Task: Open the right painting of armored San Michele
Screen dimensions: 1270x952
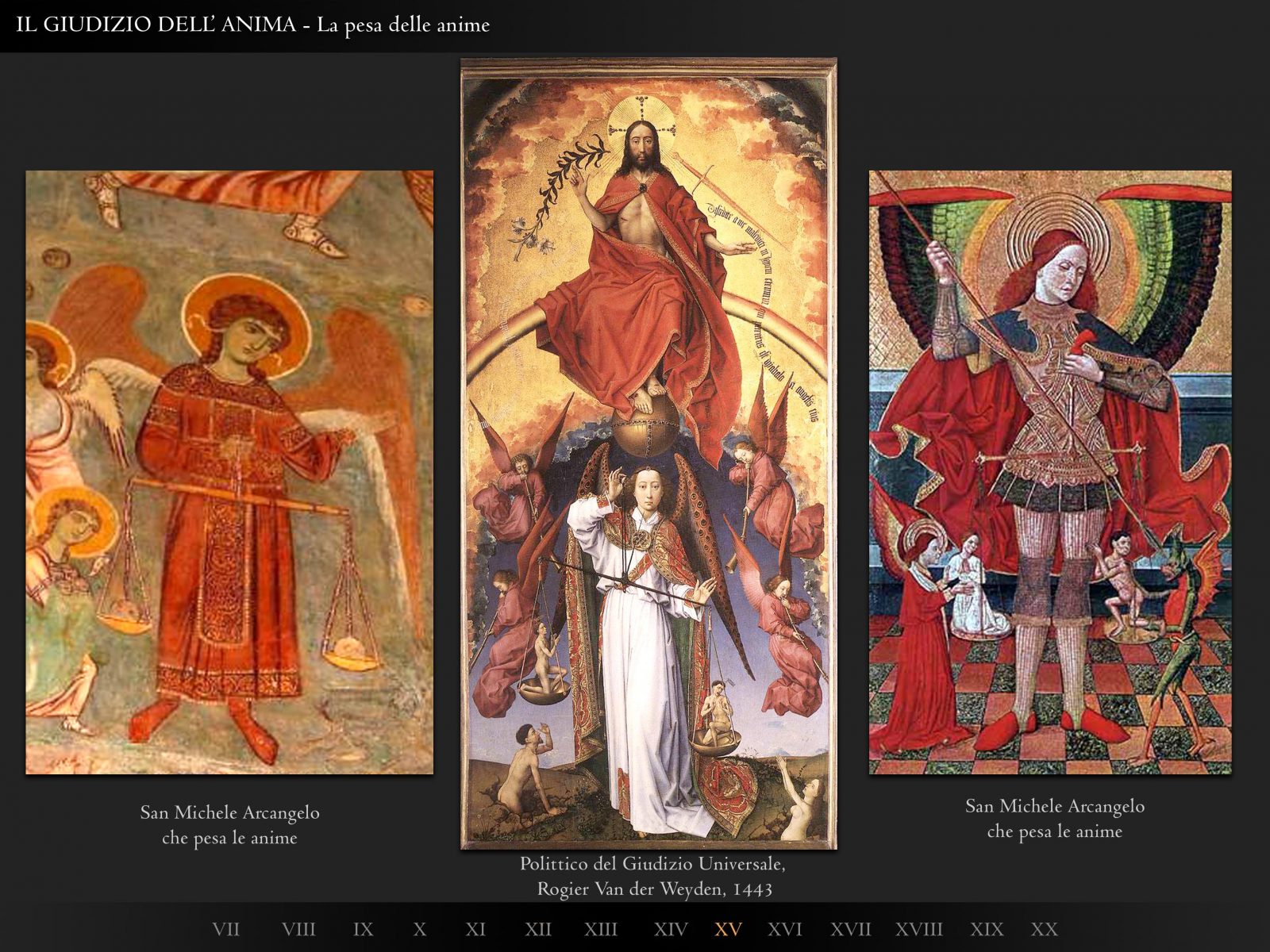Action: click(x=1050, y=472)
